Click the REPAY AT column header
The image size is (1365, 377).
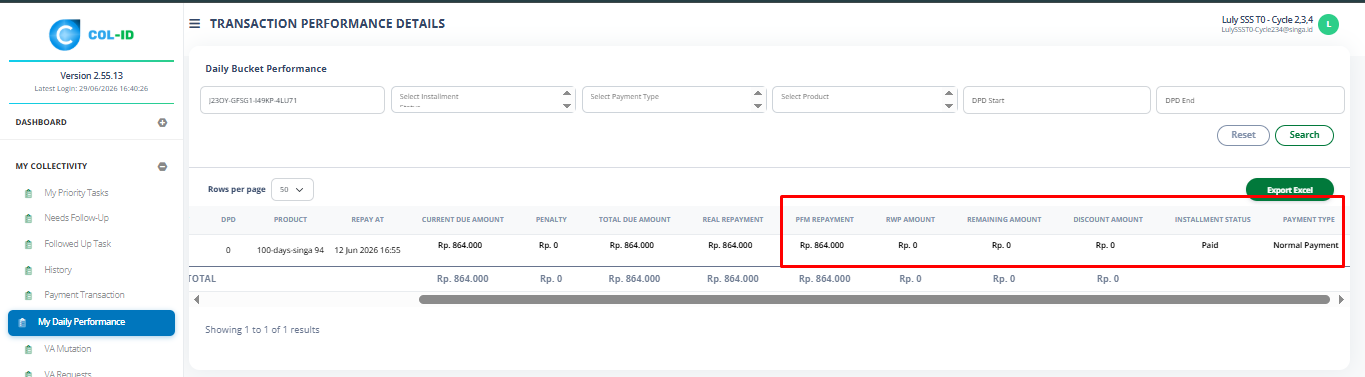point(368,219)
